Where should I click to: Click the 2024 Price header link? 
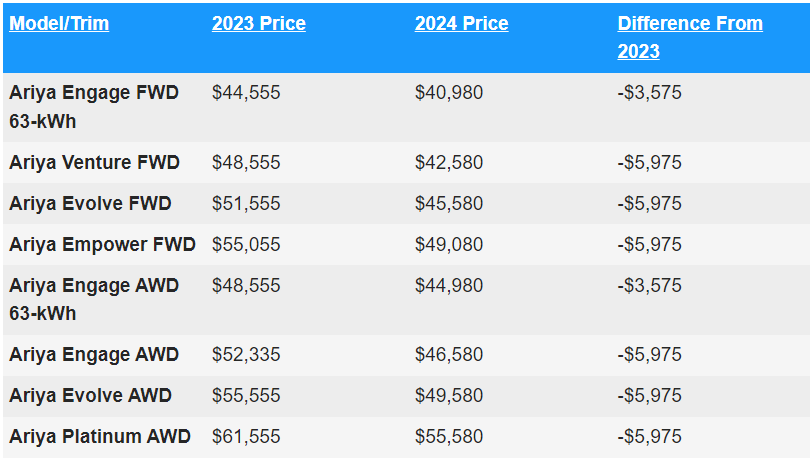(x=461, y=24)
